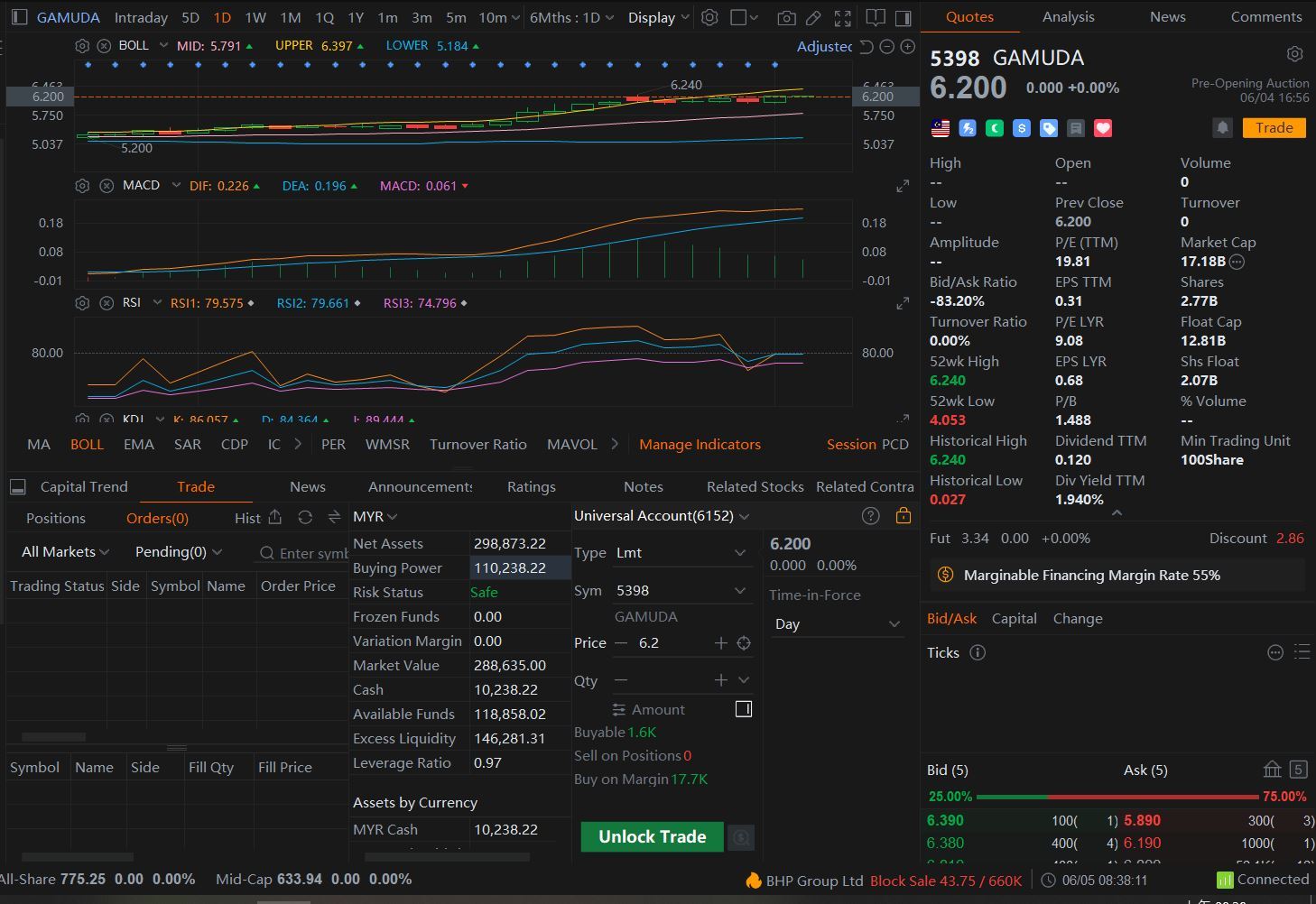Zoom in chart with plus circle

(908, 46)
